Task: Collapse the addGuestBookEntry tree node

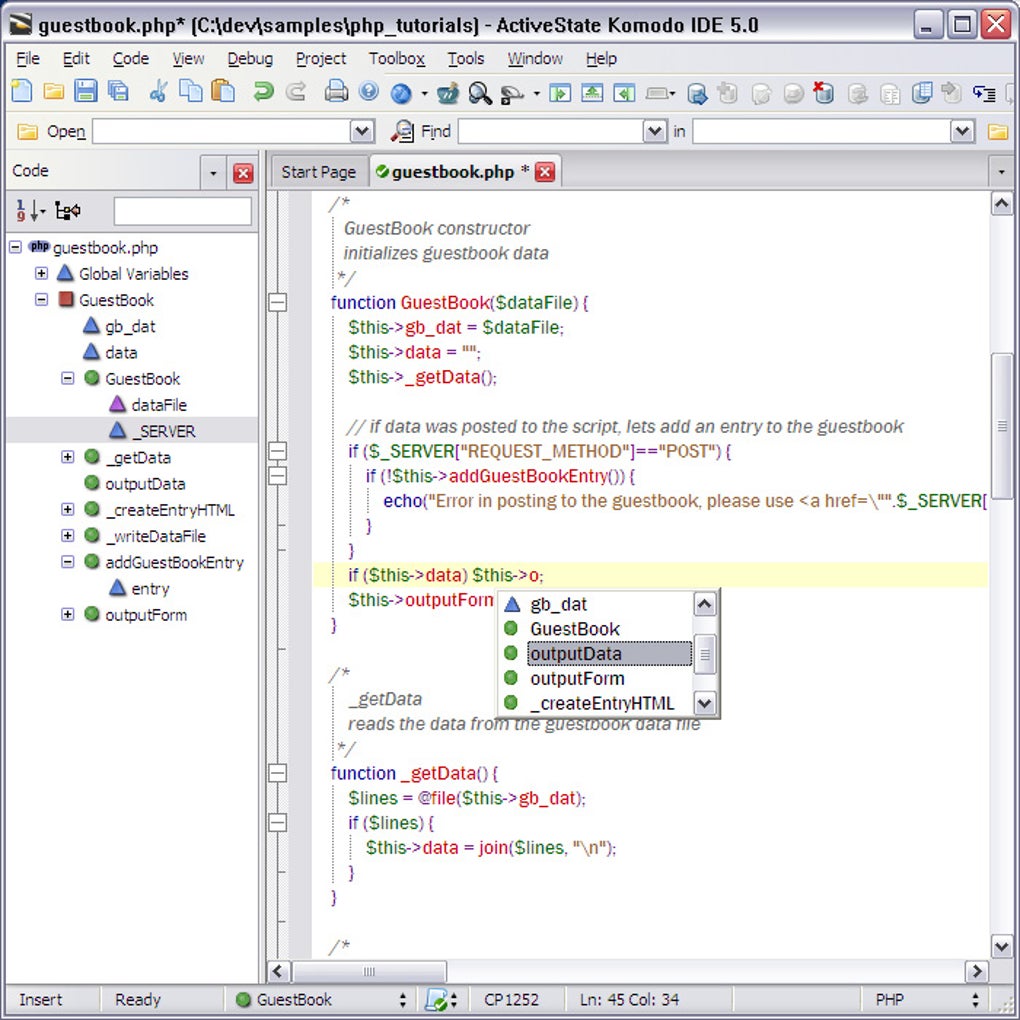Action: 67,562
